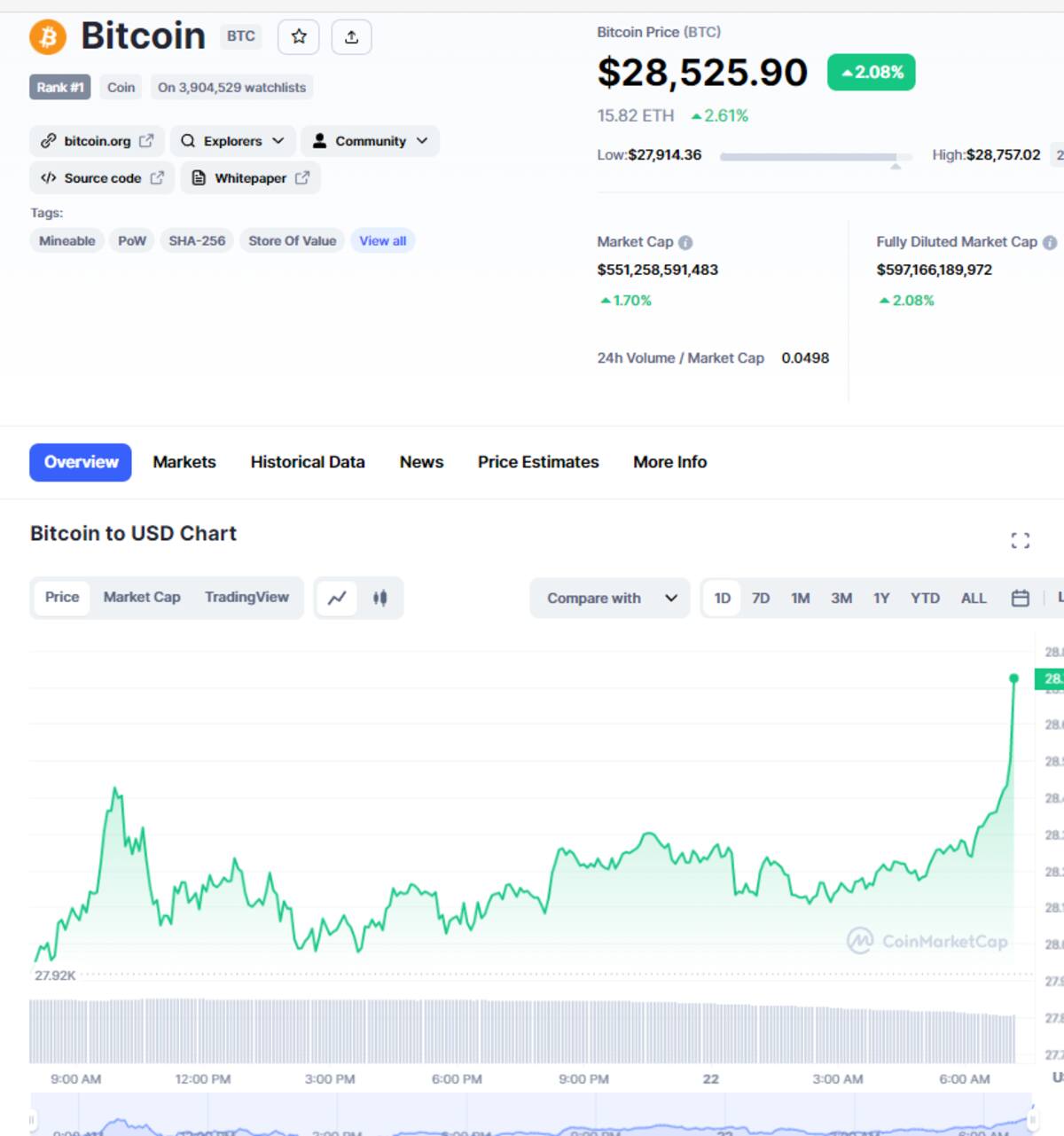Click the right handle of chart range navigator
The height and width of the screenshot is (1136, 1064).
pyautogui.click(x=1032, y=1120)
